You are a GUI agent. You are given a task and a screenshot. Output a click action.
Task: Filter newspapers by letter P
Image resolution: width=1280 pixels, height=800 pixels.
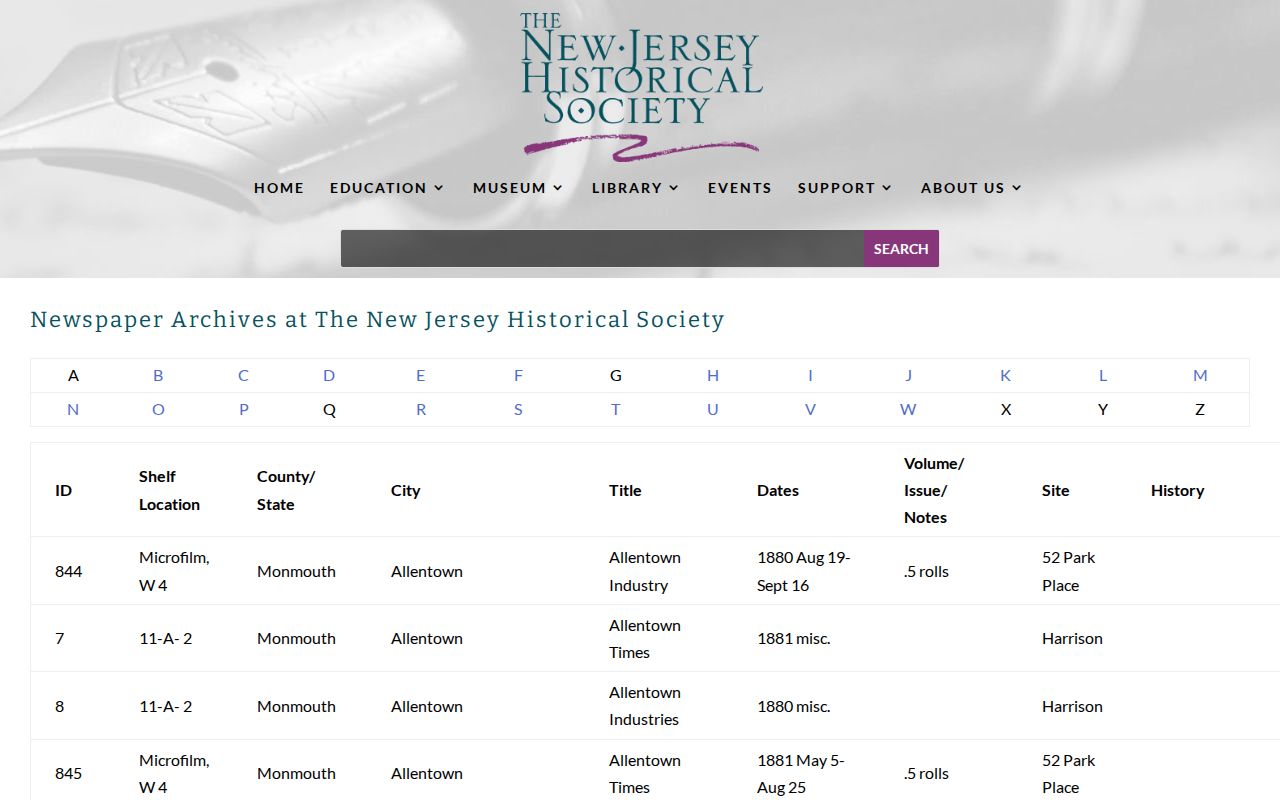243,410
